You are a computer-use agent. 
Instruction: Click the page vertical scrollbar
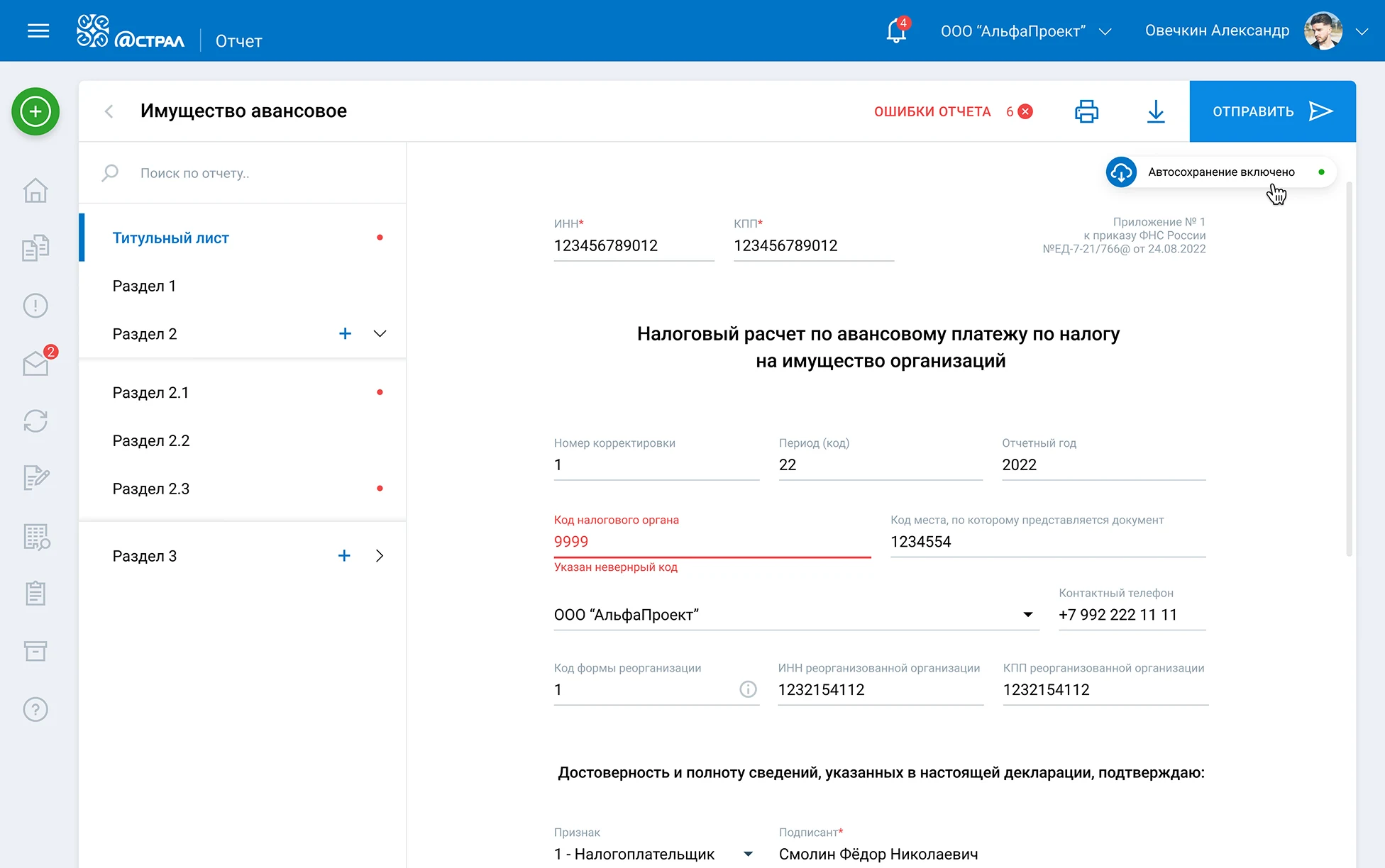click(1349, 369)
